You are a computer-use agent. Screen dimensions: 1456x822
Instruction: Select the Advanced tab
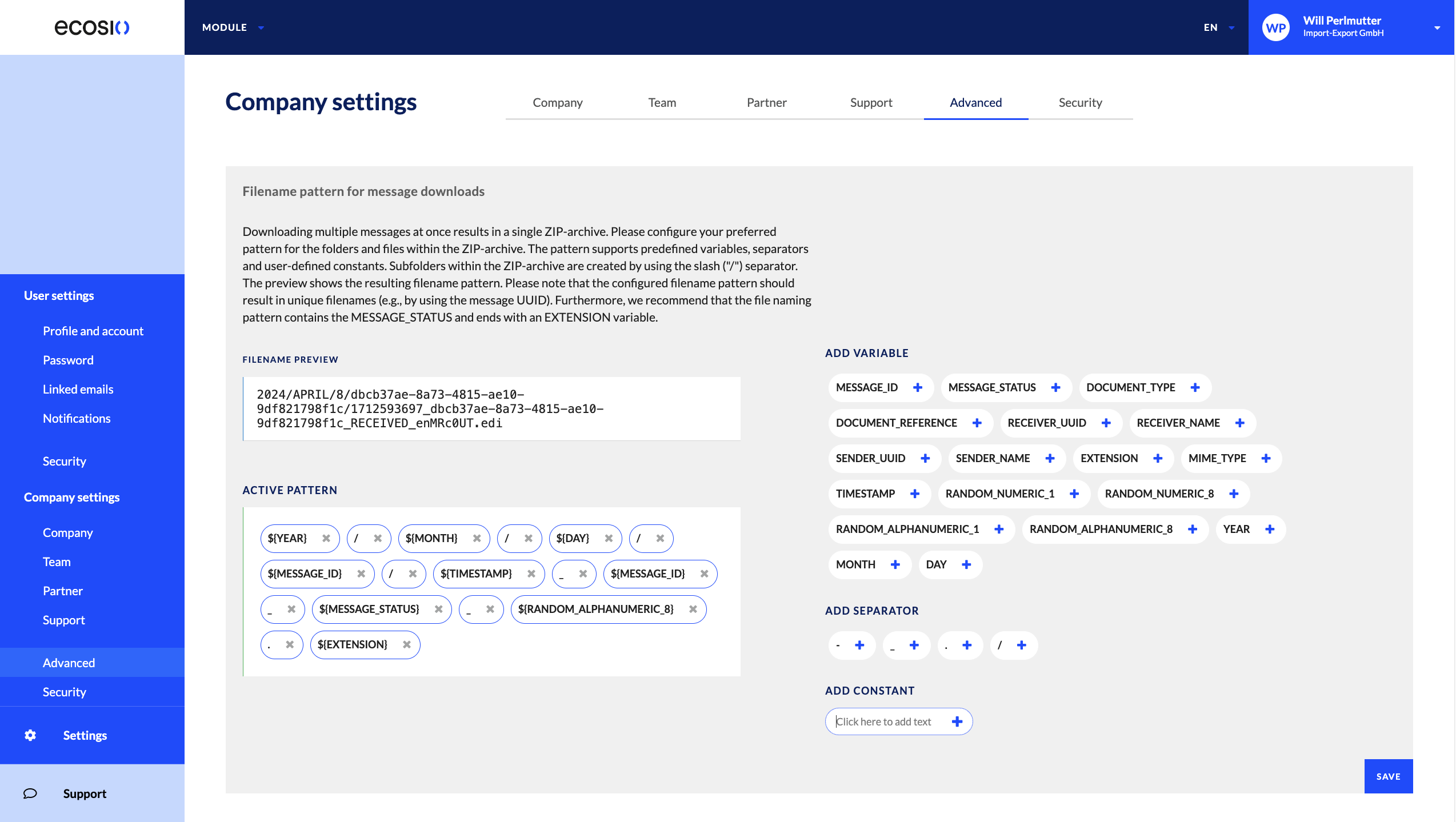tap(976, 103)
